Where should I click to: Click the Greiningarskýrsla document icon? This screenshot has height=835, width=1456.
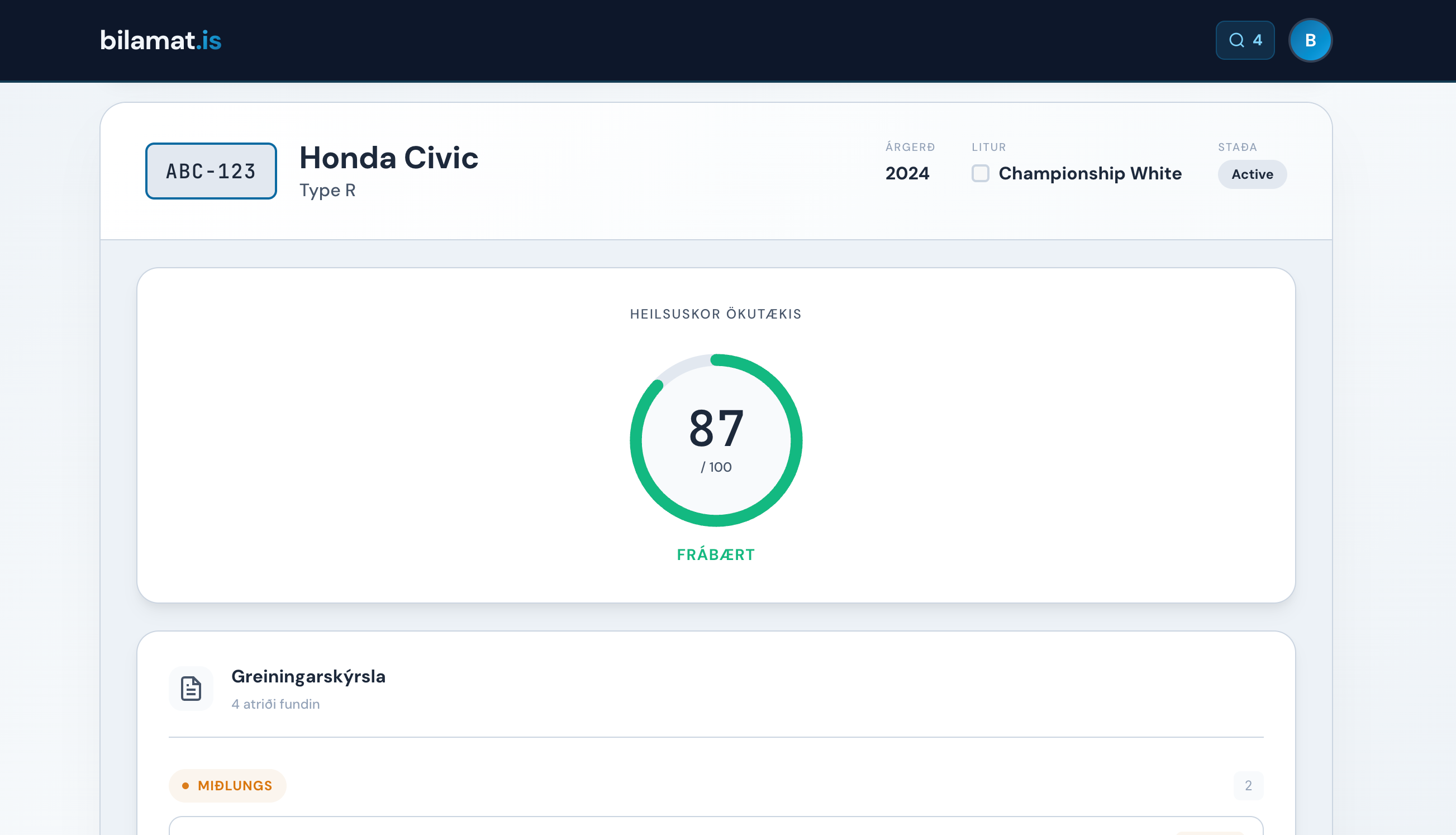point(191,688)
